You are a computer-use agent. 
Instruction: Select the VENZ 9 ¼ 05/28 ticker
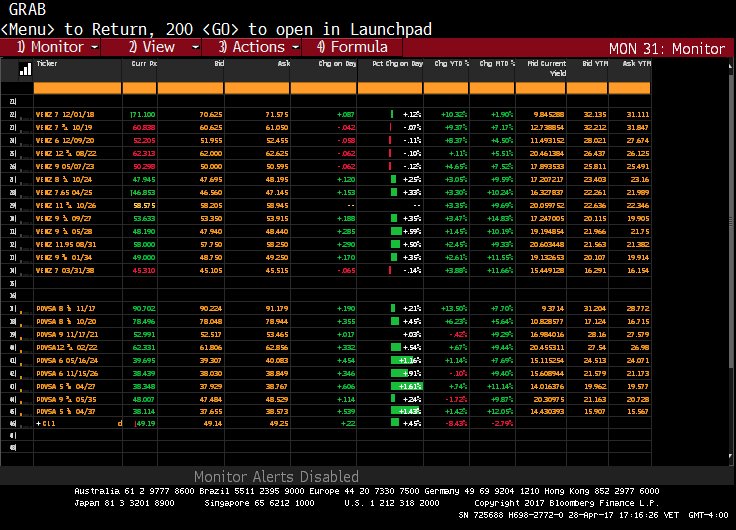64,231
